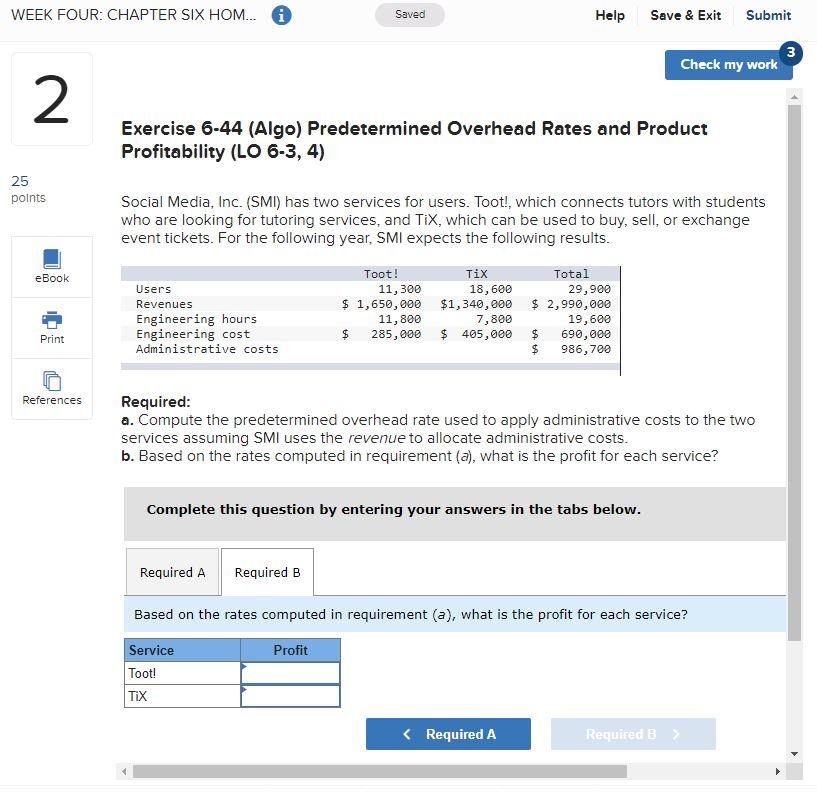817x792 pixels.
Task: Go back to Required A using bottom button
Action: 448,734
